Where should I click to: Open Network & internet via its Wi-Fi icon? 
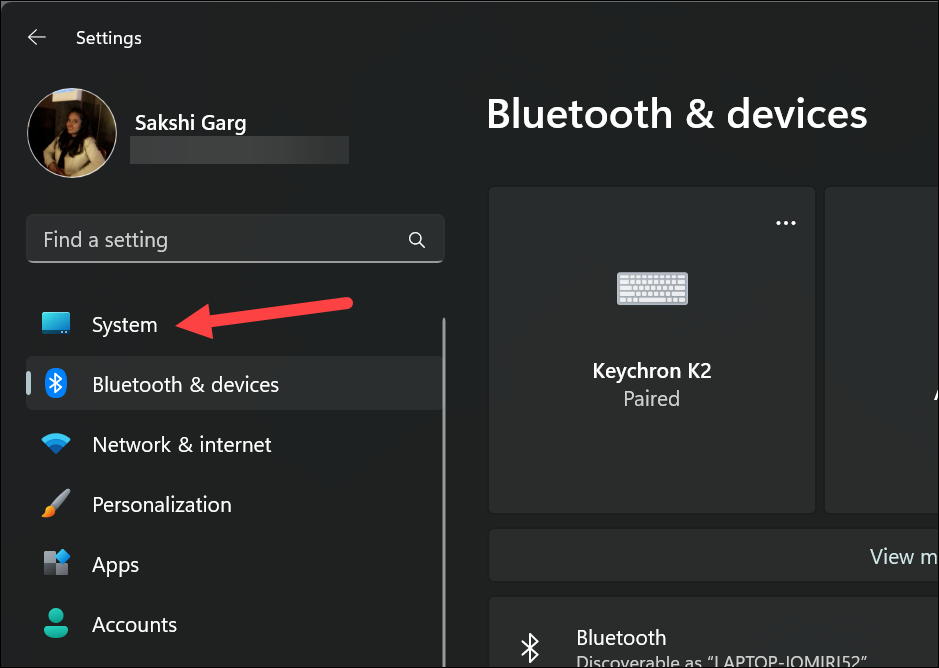(56, 444)
